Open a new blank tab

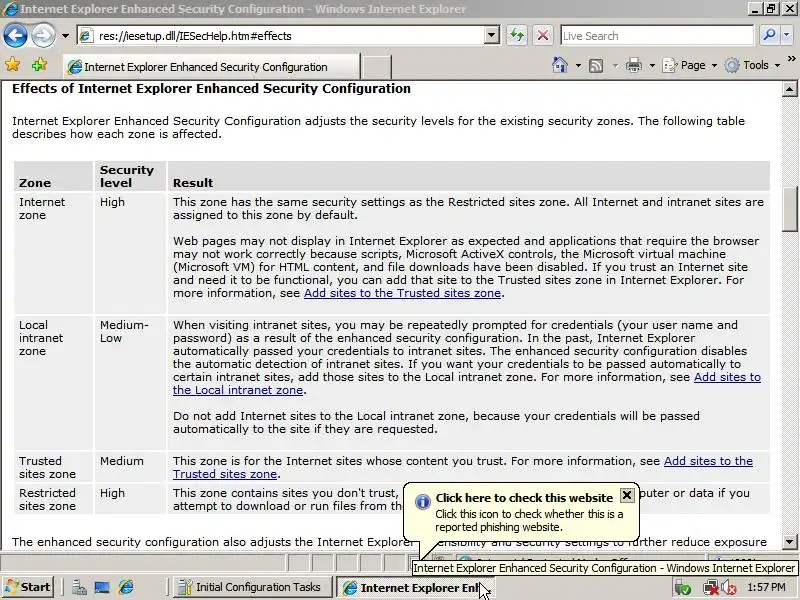(x=377, y=67)
